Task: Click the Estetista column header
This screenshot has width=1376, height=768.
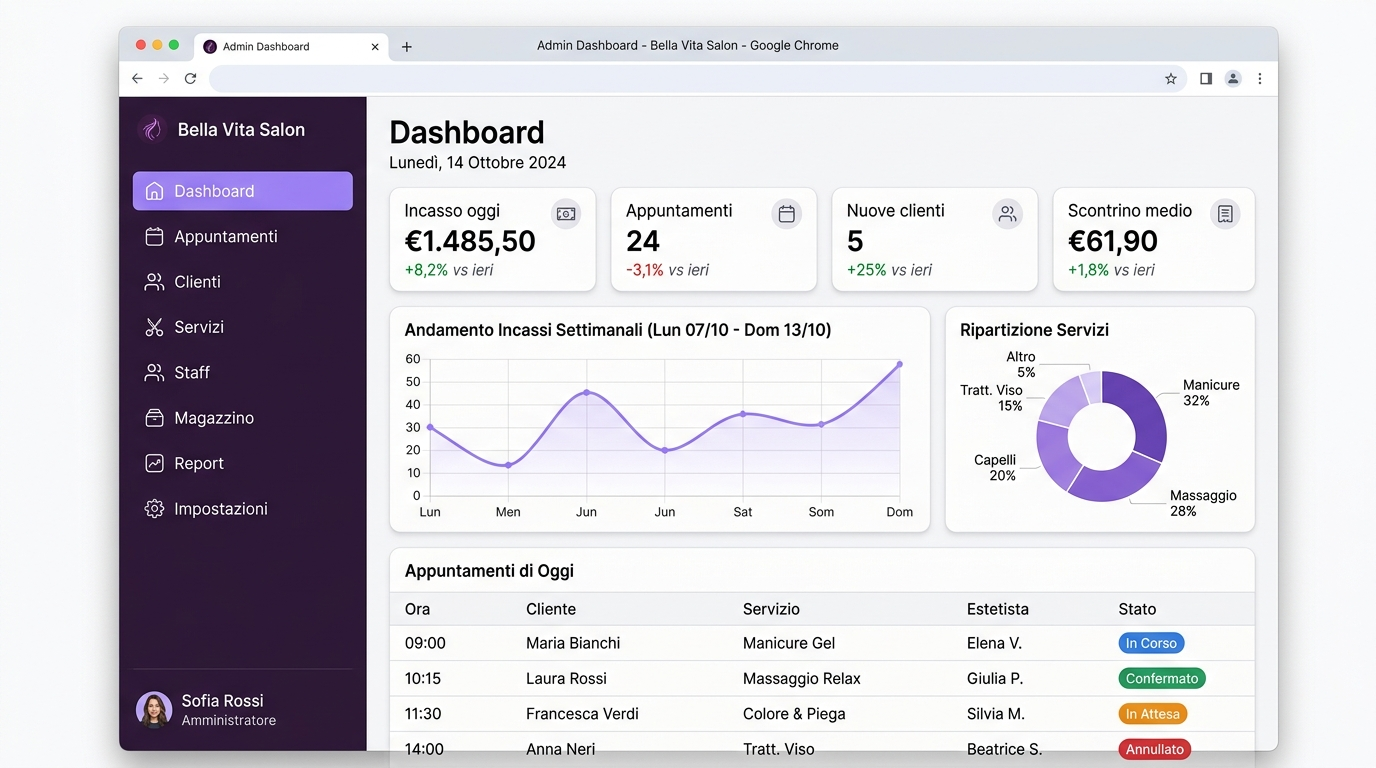Action: pyautogui.click(x=998, y=609)
